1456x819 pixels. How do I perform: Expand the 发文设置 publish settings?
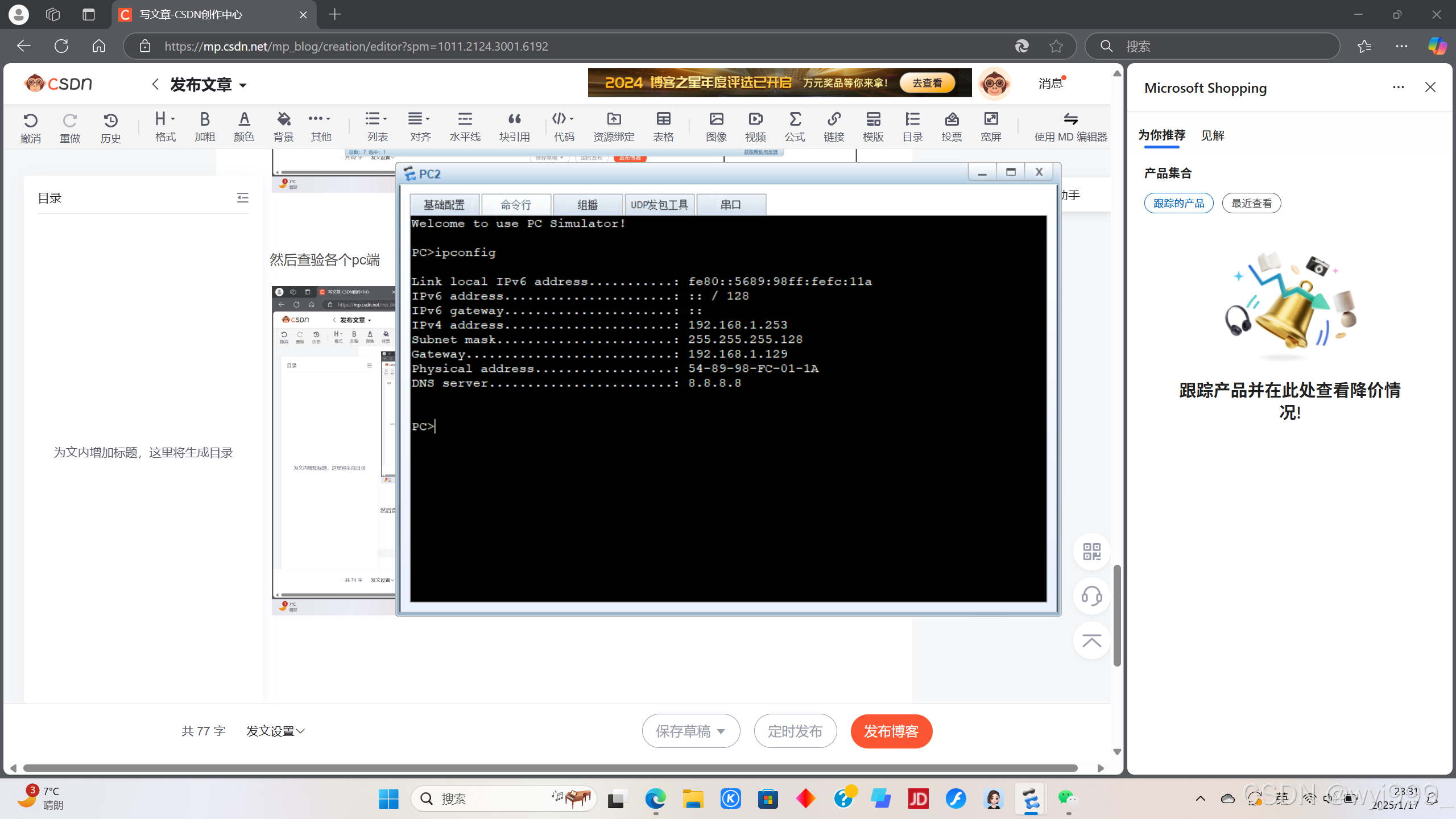tap(275, 731)
